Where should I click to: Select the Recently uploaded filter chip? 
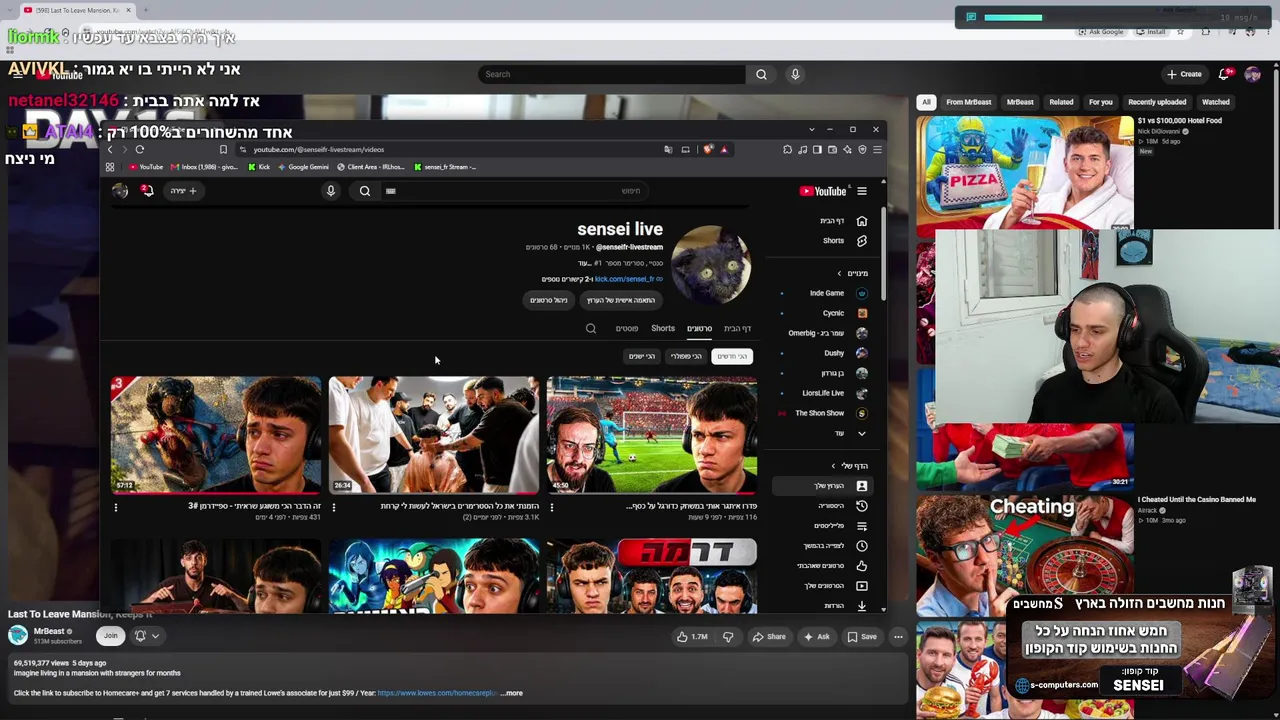point(1157,102)
